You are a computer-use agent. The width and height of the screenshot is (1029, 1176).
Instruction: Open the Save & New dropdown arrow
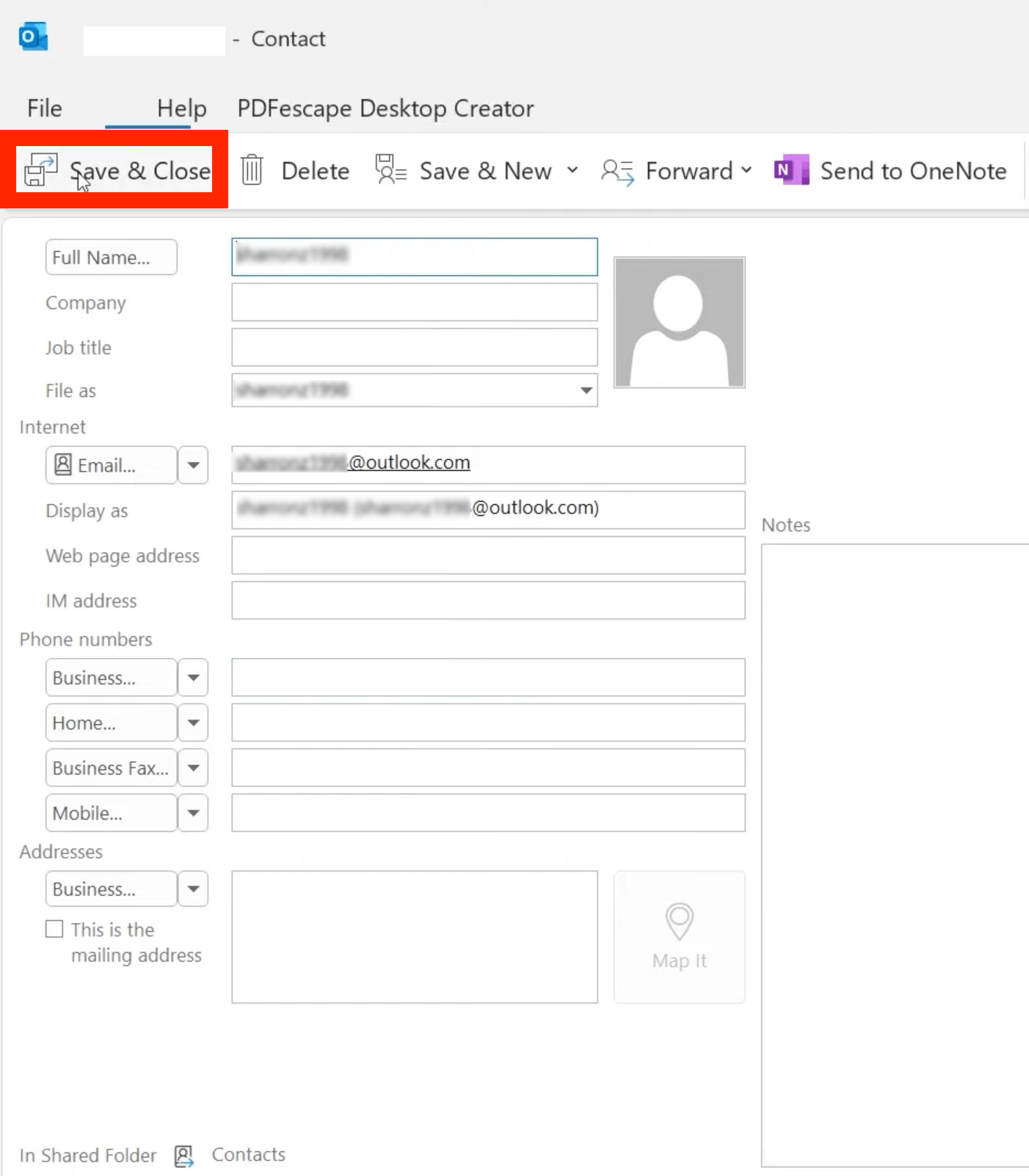click(x=572, y=170)
